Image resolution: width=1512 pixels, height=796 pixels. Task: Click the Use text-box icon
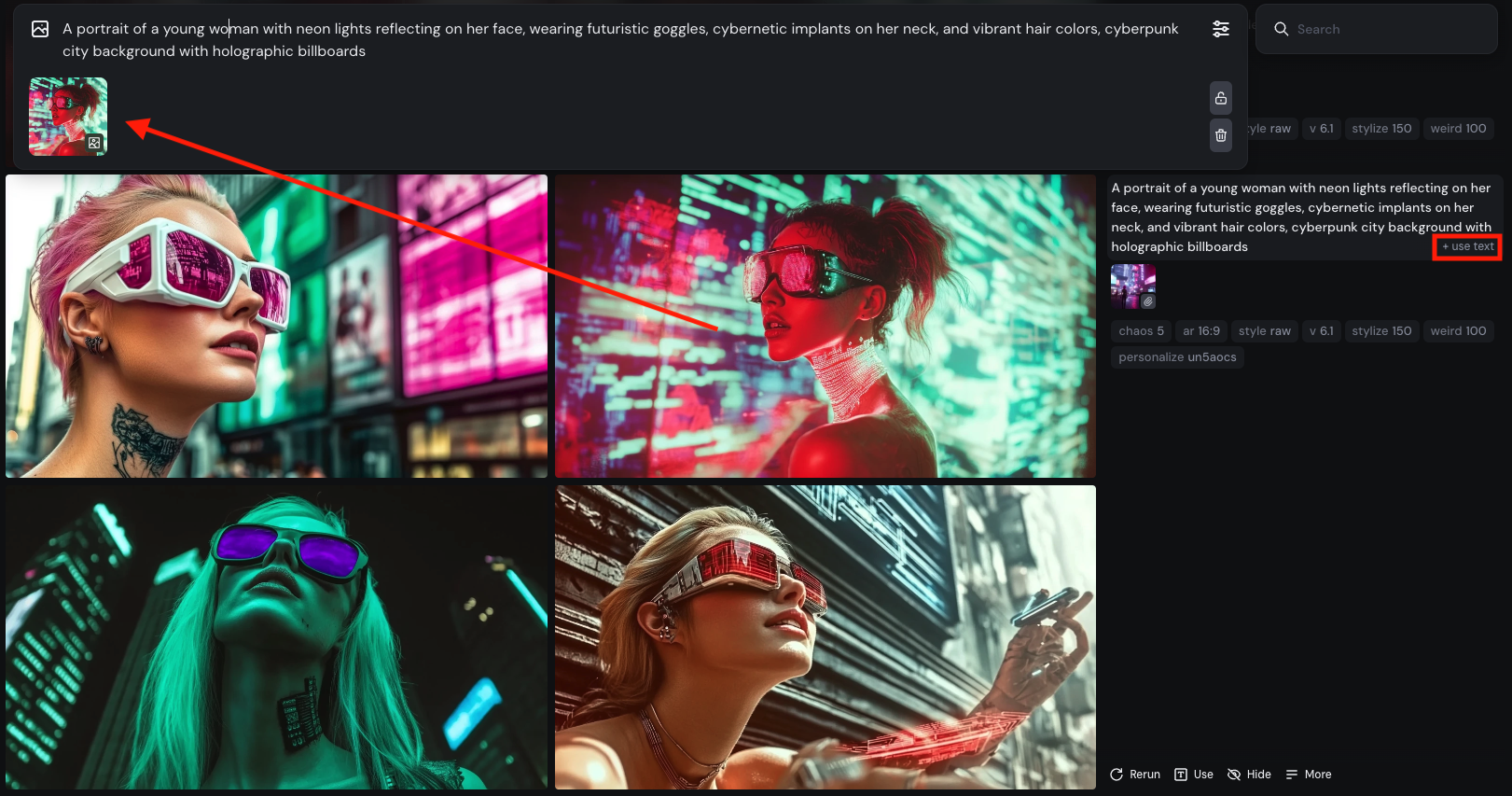(1181, 775)
